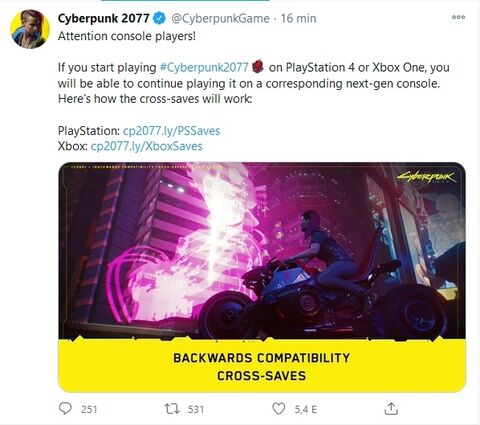Open the three-dot more options menu
480x425 pixels.
pos(458,17)
